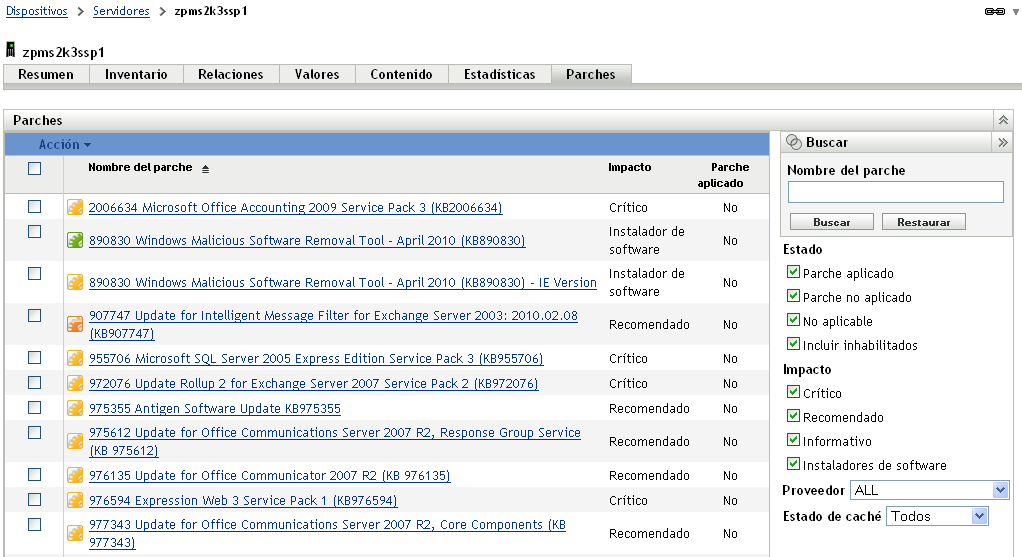This screenshot has height=557, width=1022.
Task: Uncheck the No aplicable filter
Action: click(793, 320)
